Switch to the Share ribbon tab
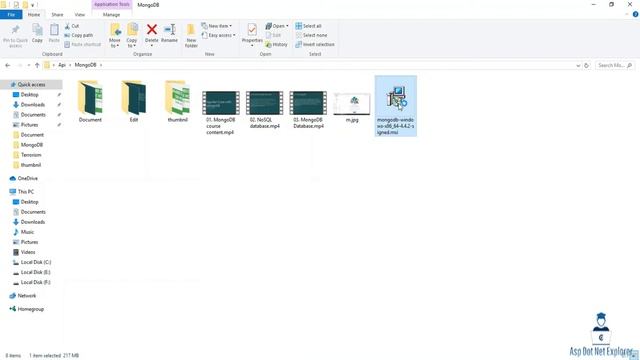 (57, 15)
